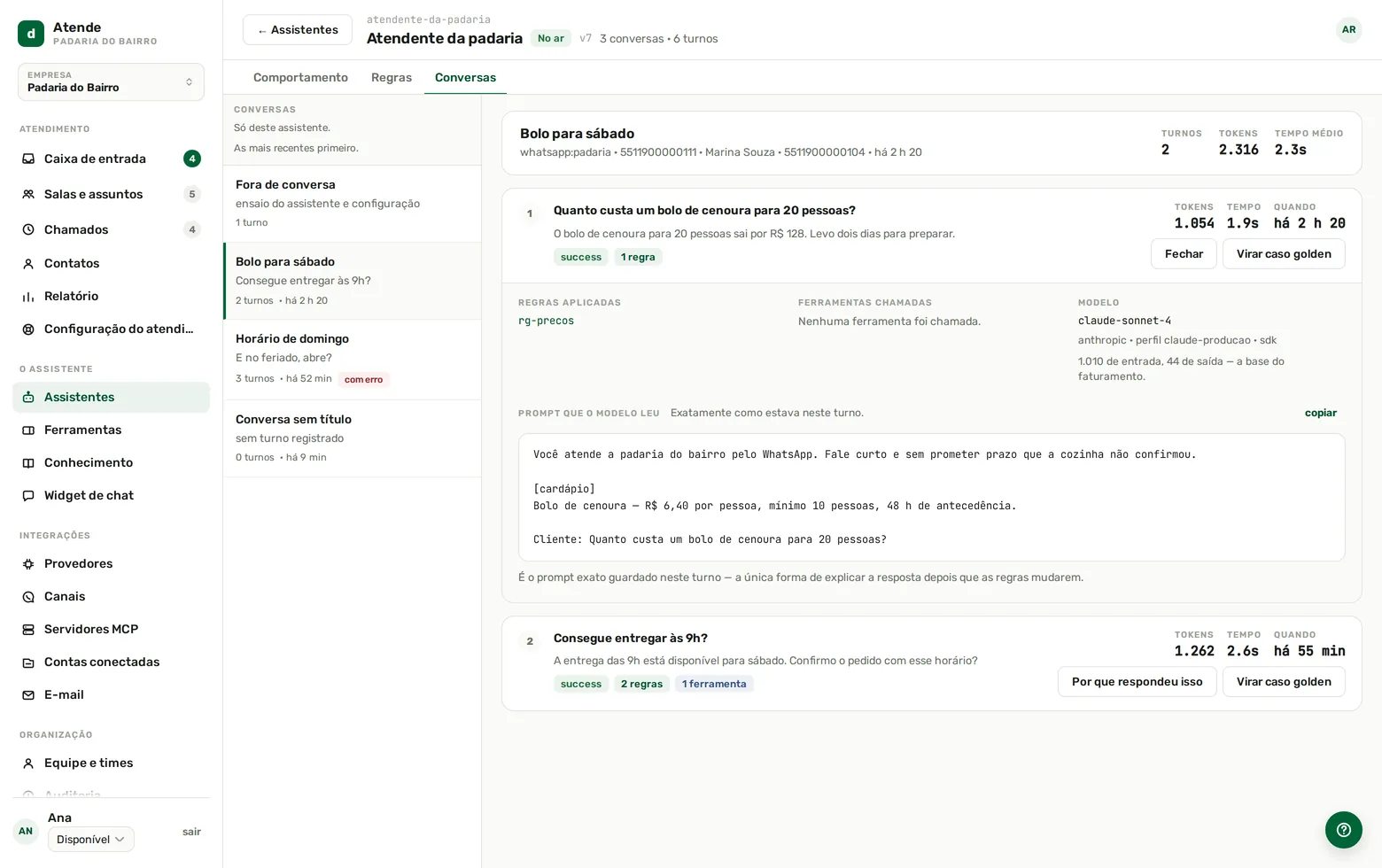Open the Caixa de entrada inbox icon
Image resolution: width=1382 pixels, height=868 pixels.
tap(28, 159)
